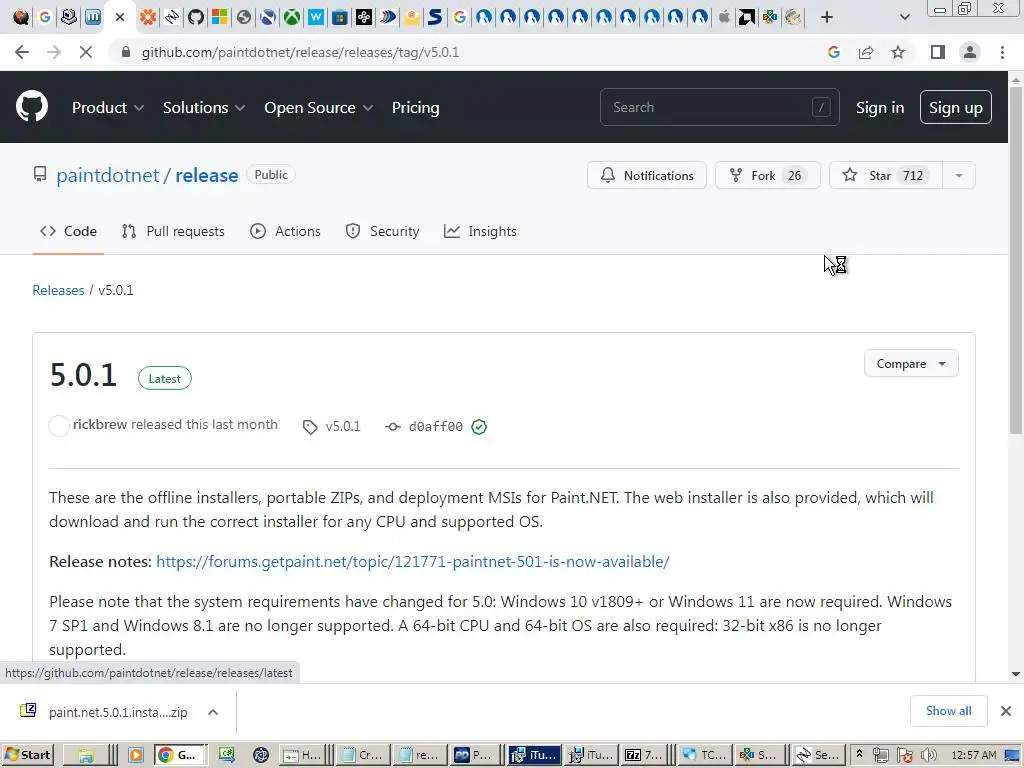Focus the GitHub search field
Screen dimensions: 1024x768
pyautogui.click(x=719, y=107)
